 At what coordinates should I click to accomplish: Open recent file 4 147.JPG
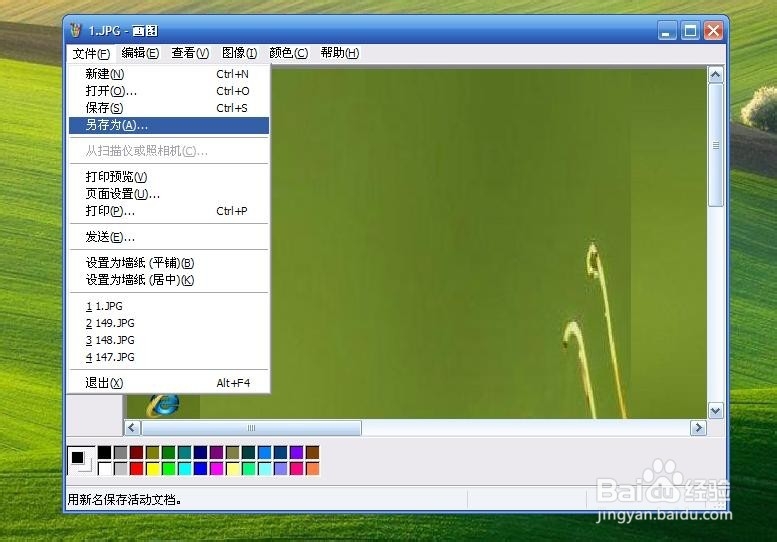click(169, 357)
